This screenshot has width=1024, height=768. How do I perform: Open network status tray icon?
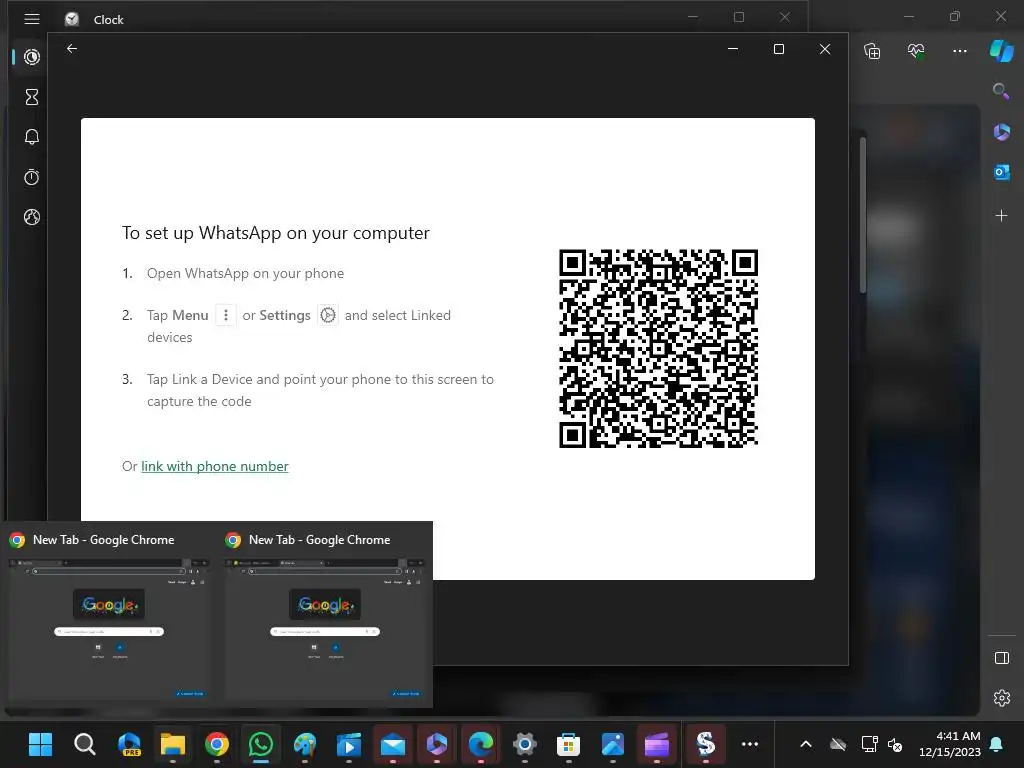click(869, 744)
